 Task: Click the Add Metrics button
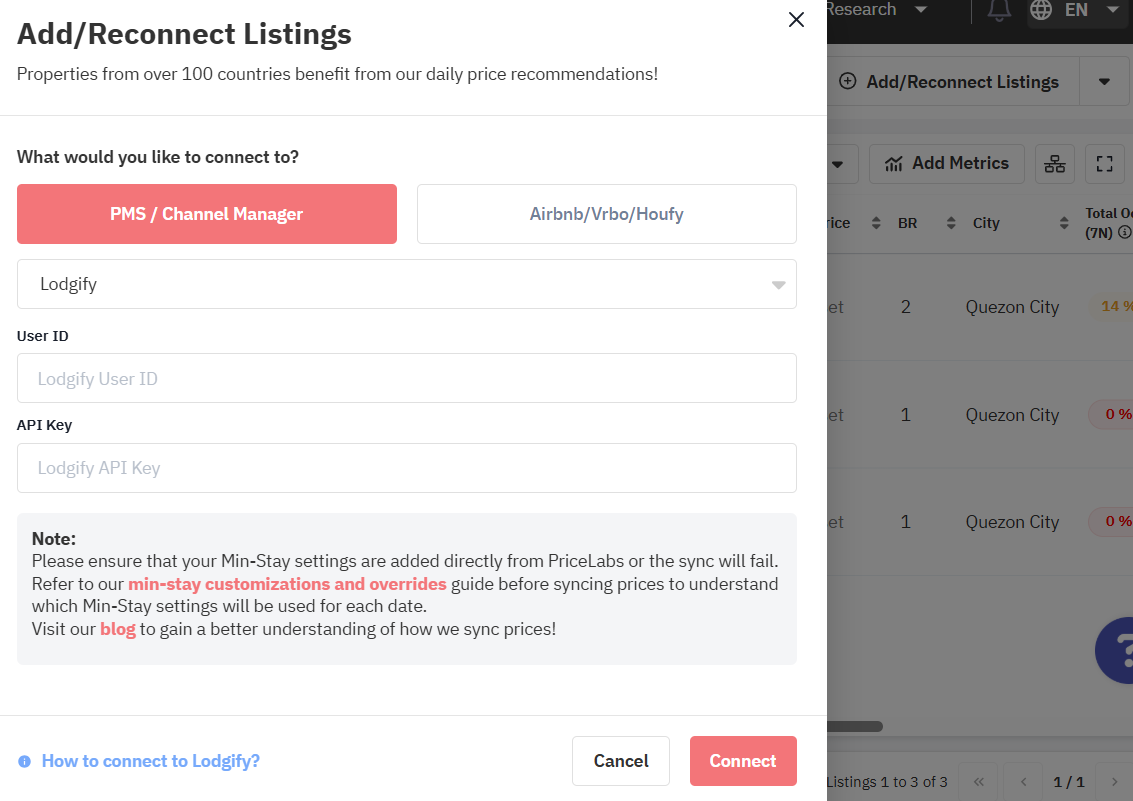(947, 164)
